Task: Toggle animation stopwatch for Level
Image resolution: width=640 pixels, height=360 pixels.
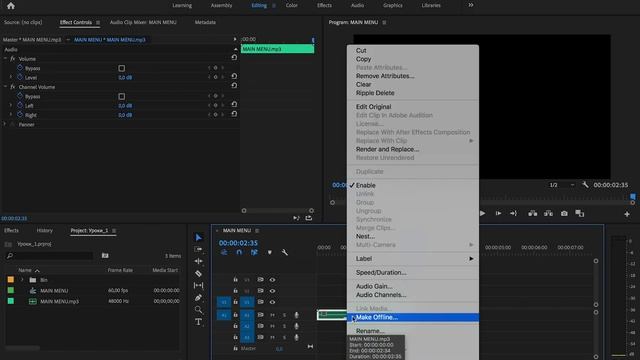Action: [20, 77]
